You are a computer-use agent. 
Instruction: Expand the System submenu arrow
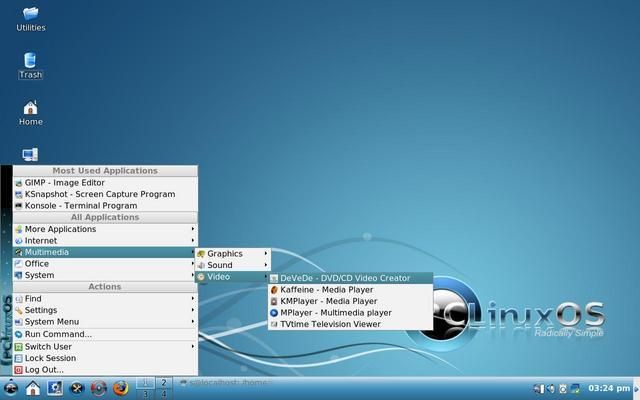point(193,275)
